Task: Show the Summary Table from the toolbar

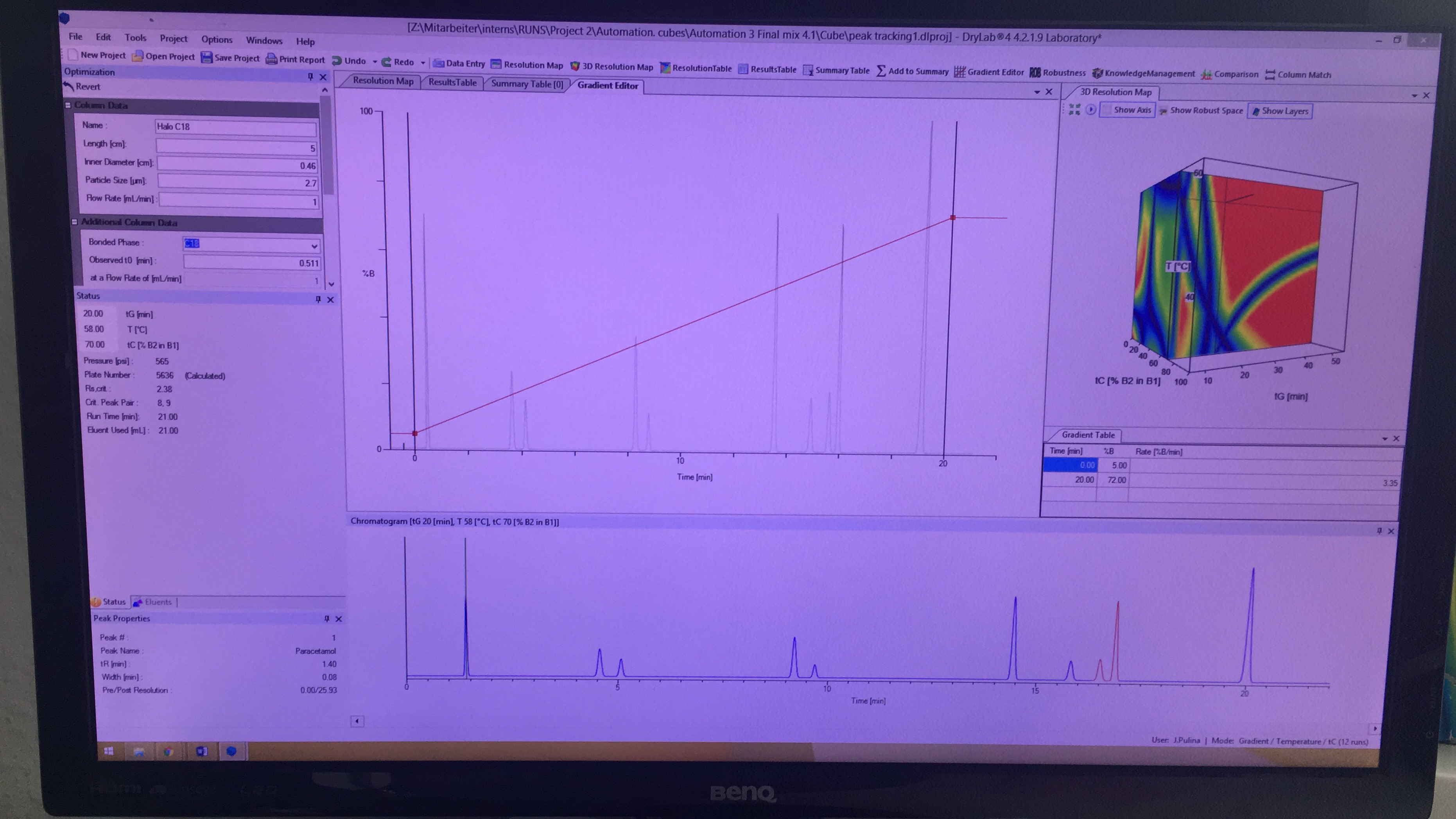Action: (836, 71)
